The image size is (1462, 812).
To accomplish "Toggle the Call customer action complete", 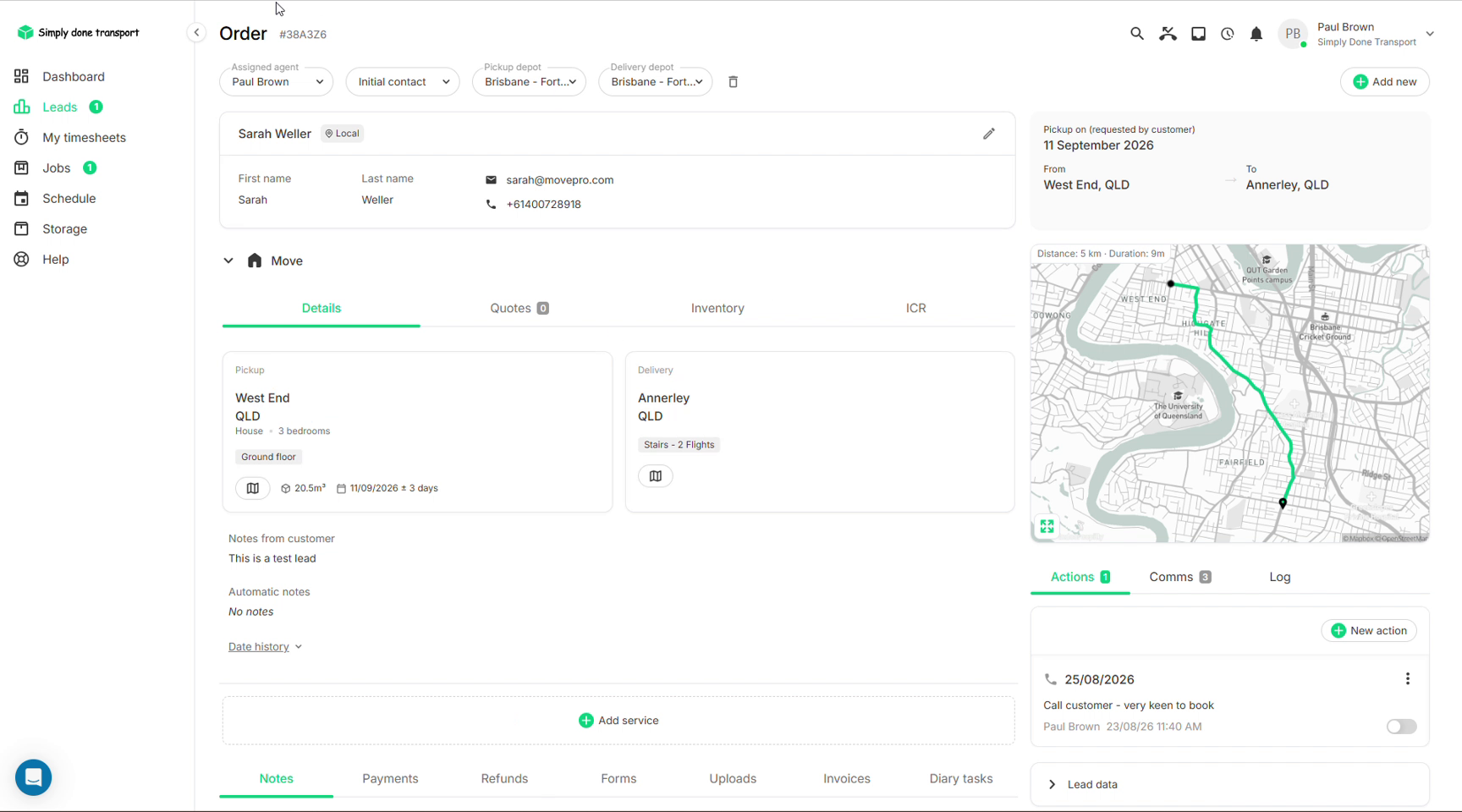I will click(x=1401, y=727).
